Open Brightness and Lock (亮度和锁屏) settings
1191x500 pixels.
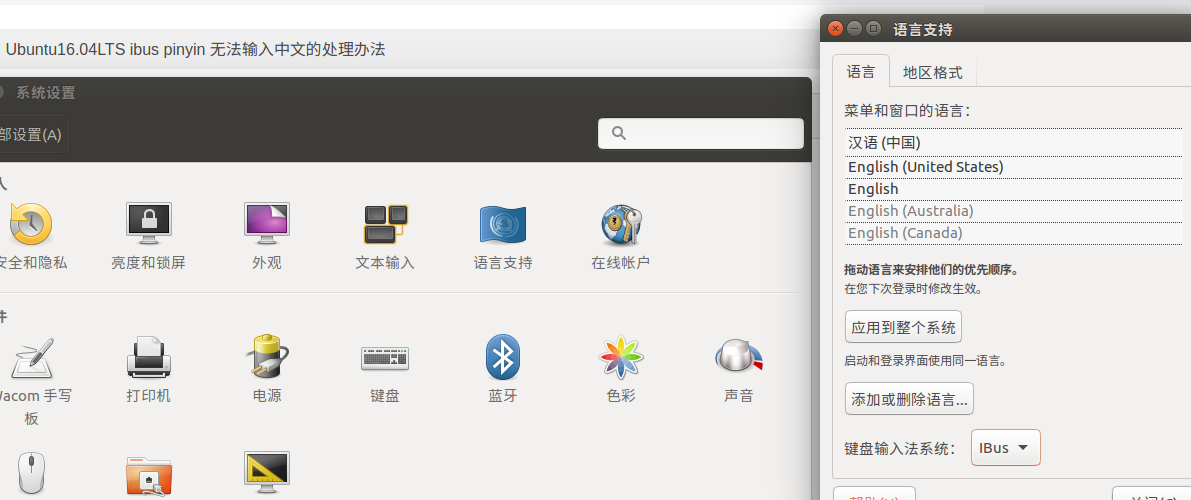pyautogui.click(x=148, y=223)
